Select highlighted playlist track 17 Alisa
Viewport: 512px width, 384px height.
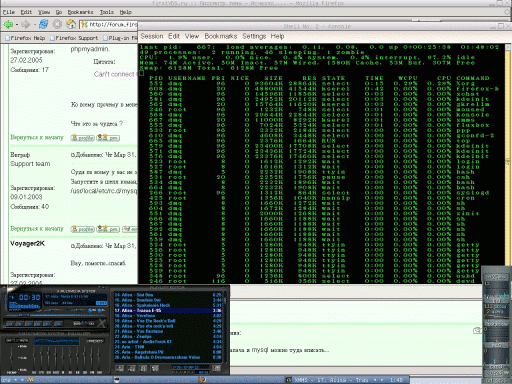[168, 310]
